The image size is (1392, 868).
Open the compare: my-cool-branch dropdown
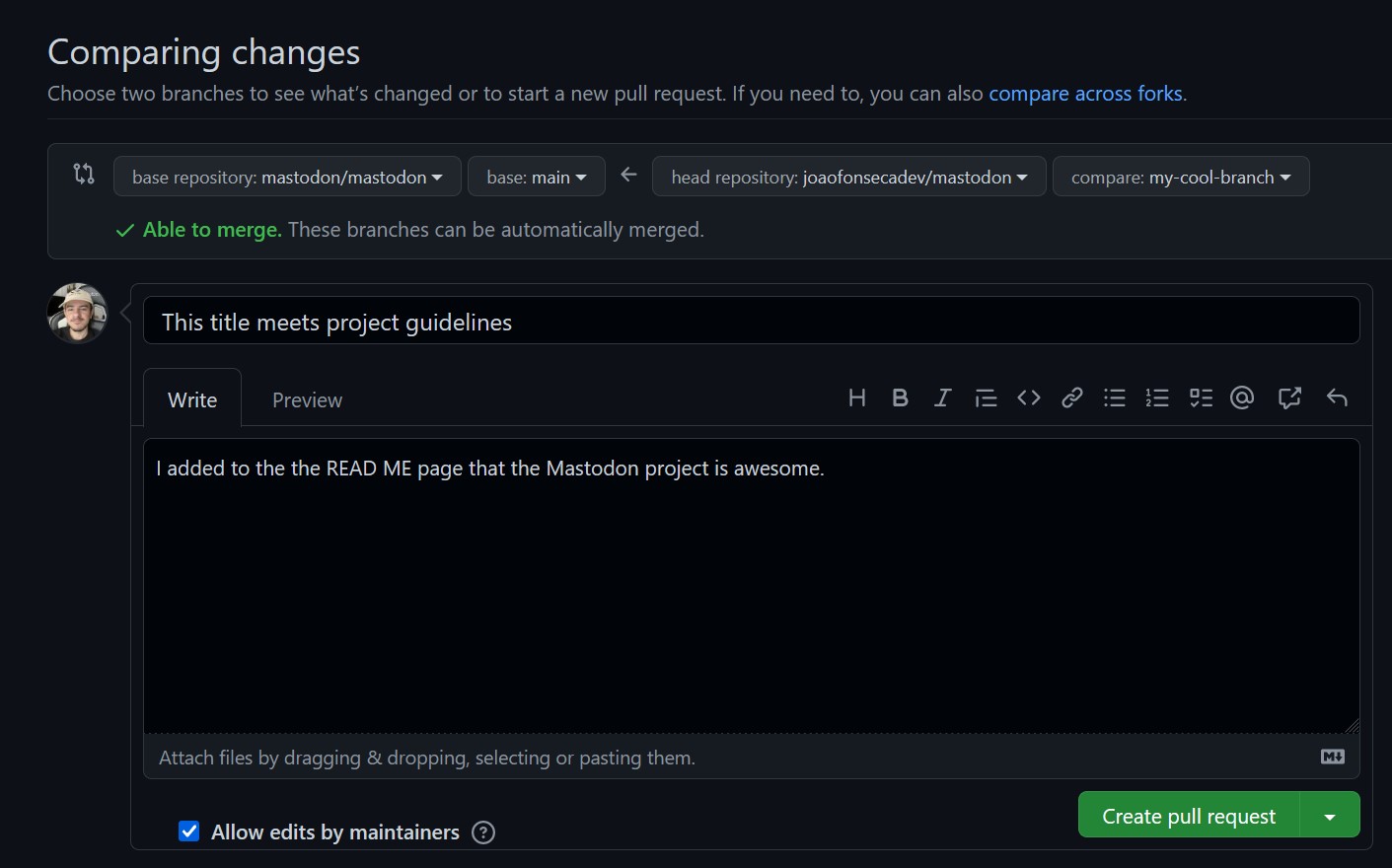1181,177
